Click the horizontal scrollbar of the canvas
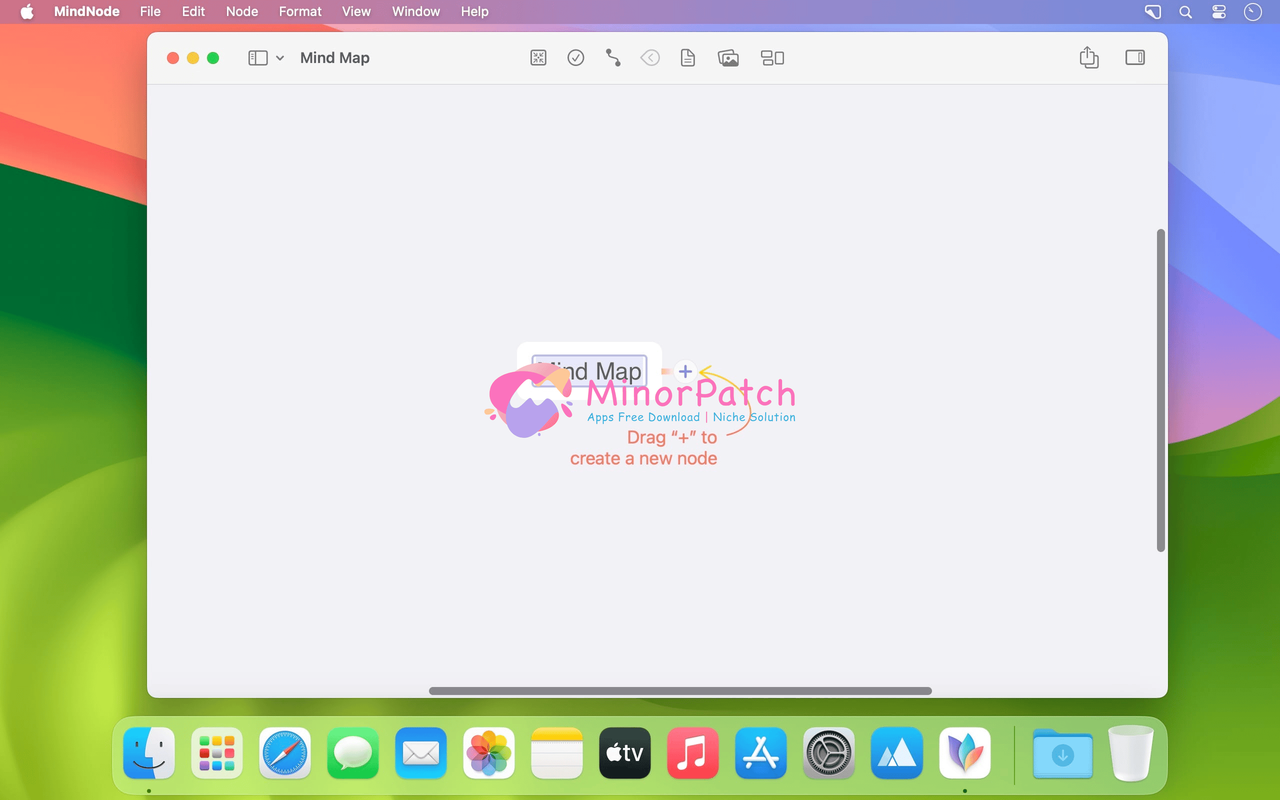 point(680,691)
